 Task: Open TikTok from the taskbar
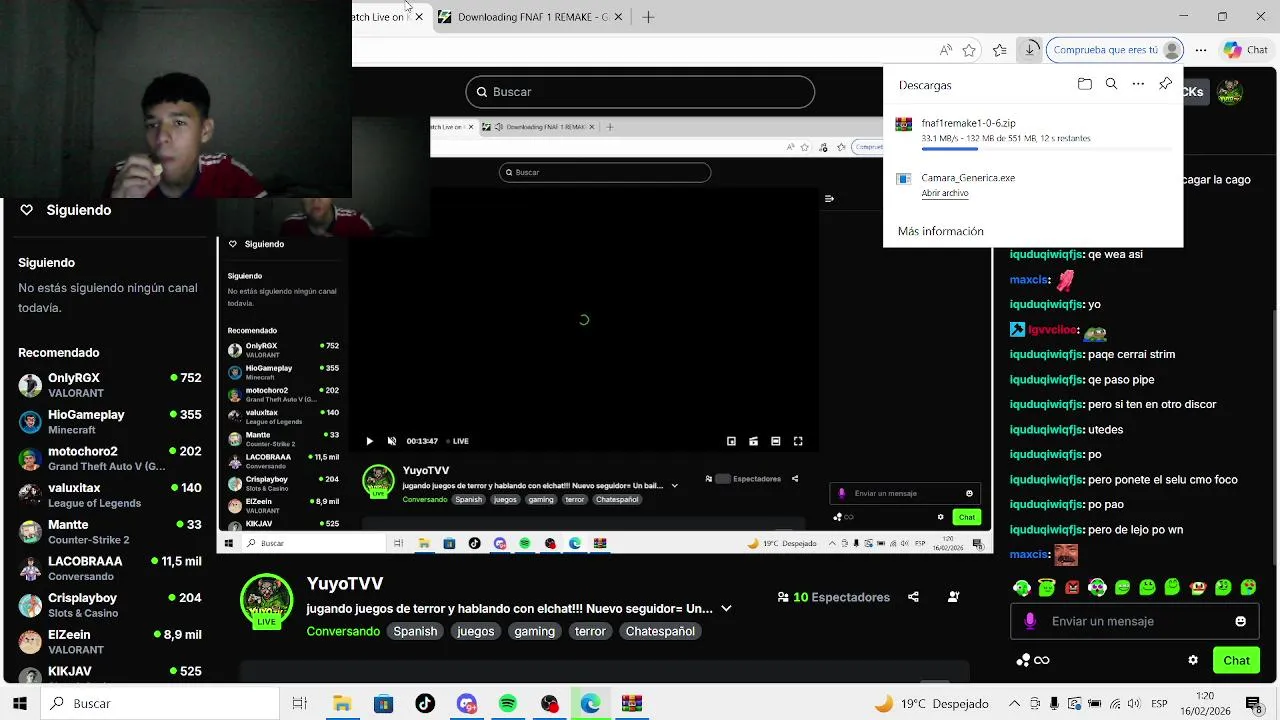click(x=425, y=704)
